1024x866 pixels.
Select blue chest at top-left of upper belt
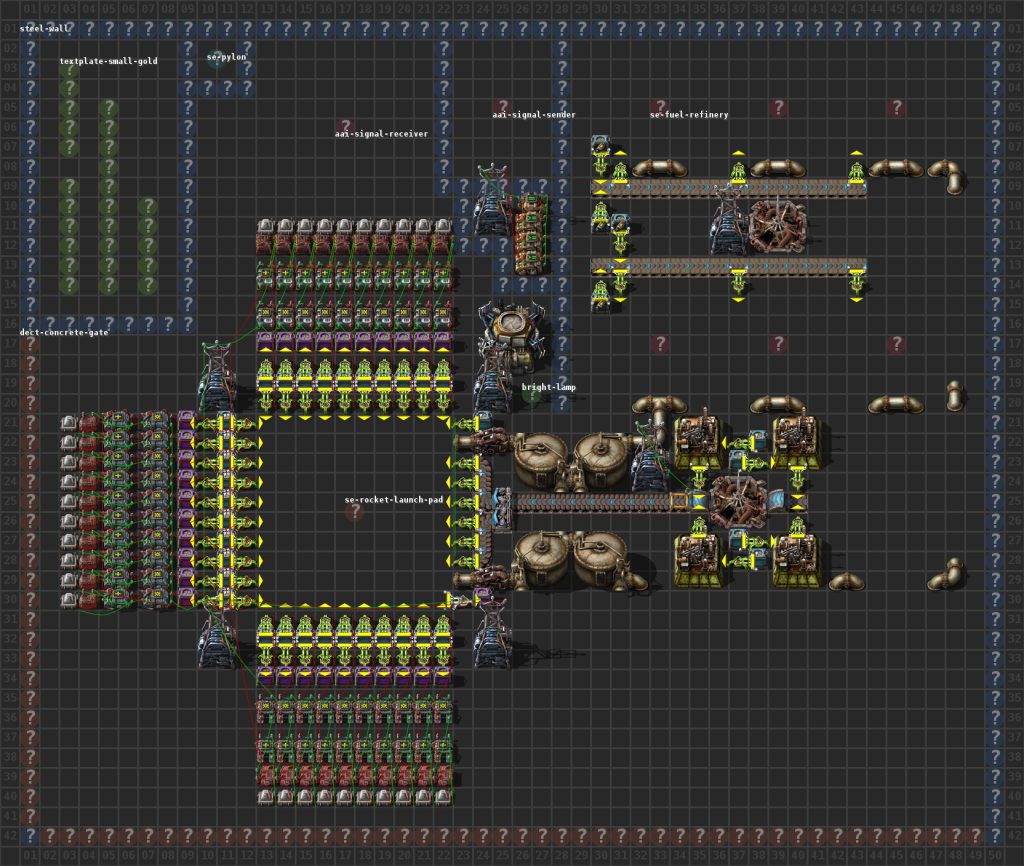600,144
